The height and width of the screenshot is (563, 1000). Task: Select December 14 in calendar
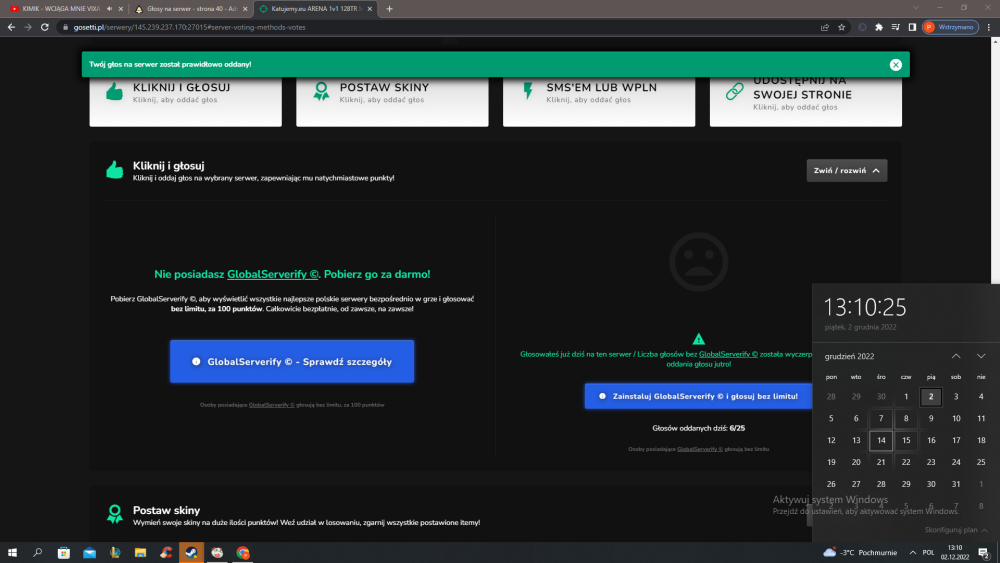pos(881,440)
